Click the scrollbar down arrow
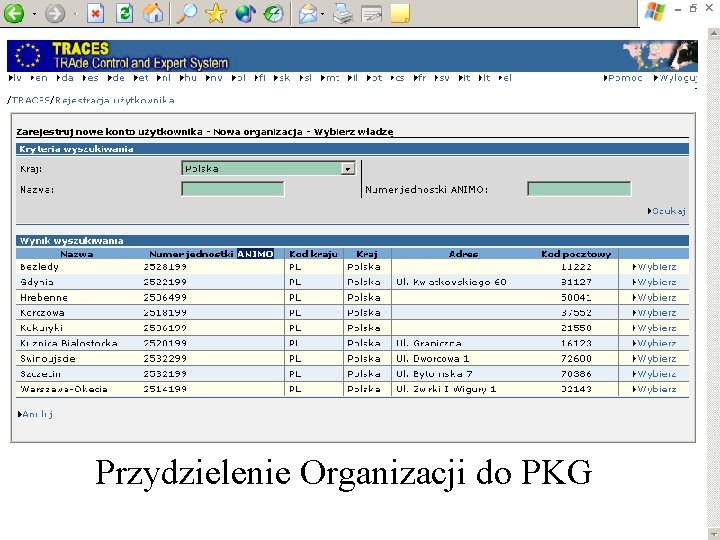The width and height of the screenshot is (720, 540). tap(714, 534)
